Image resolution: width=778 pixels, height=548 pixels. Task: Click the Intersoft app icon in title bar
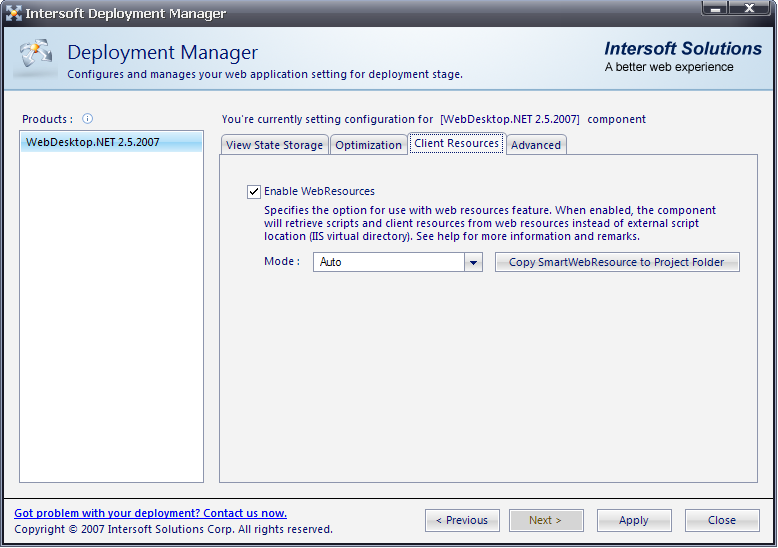coord(14,14)
